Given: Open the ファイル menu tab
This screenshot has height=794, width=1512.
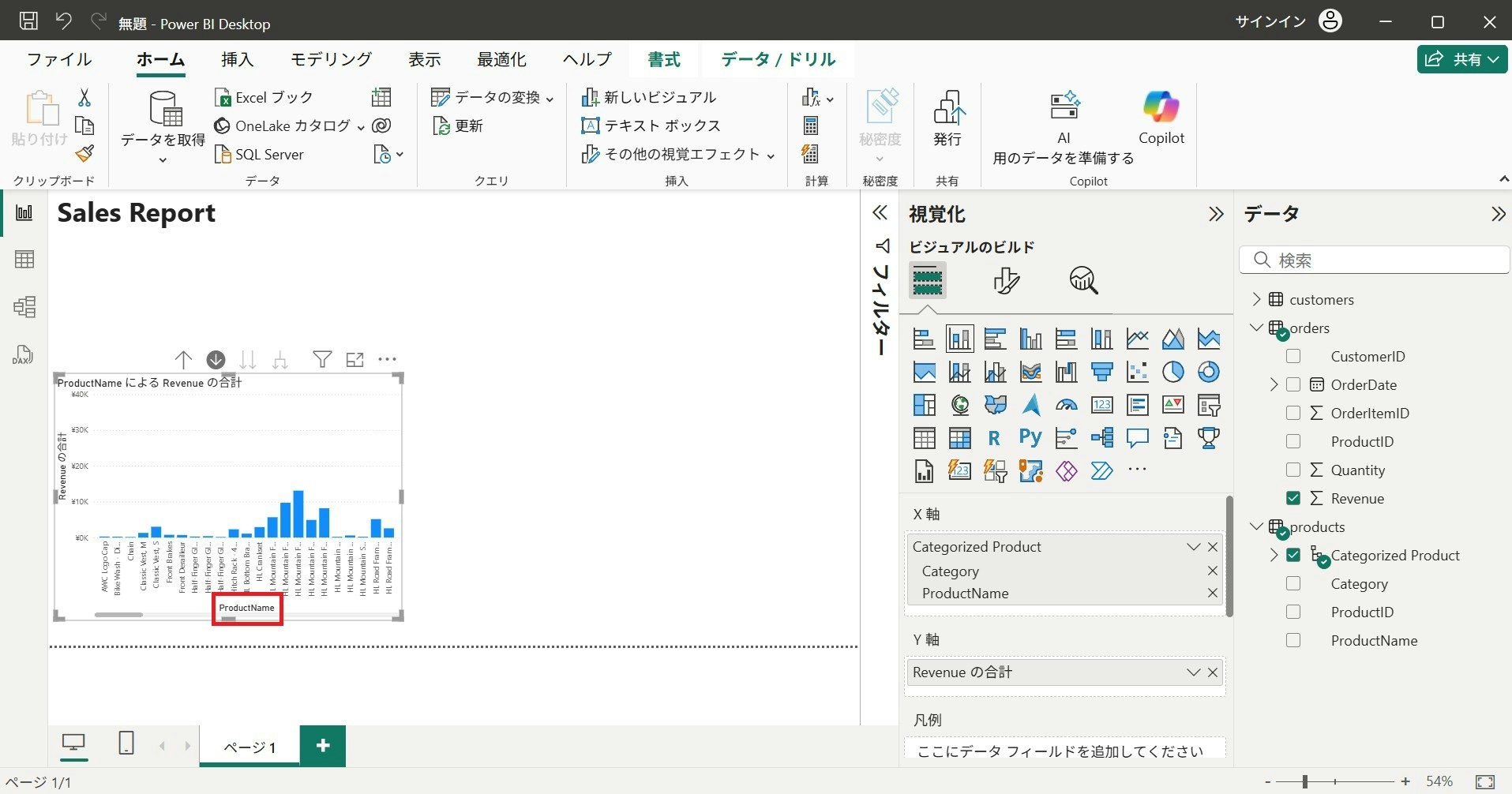Looking at the screenshot, I should pos(59,59).
